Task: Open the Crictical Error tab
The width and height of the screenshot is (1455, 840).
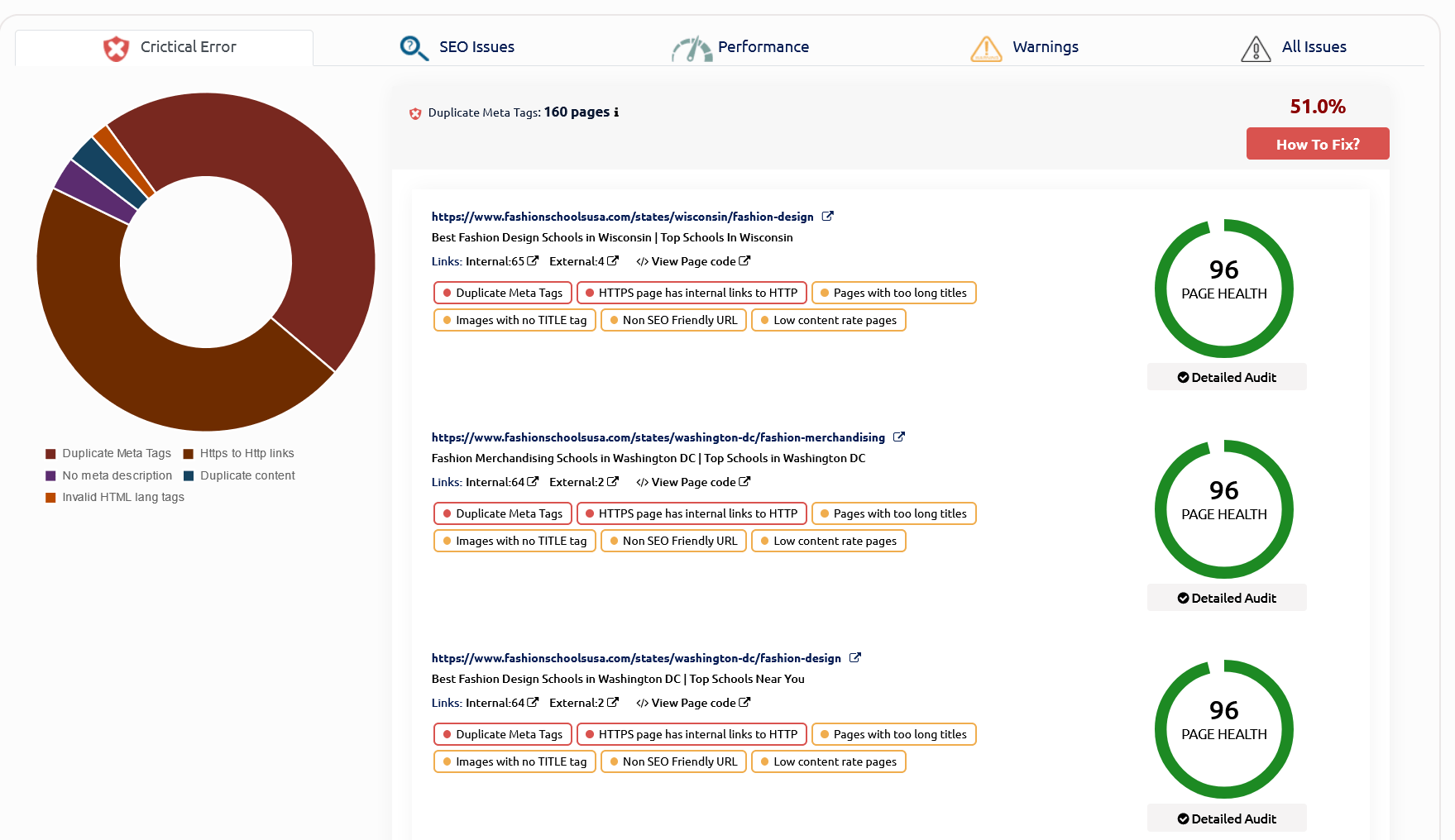Action: 164,47
